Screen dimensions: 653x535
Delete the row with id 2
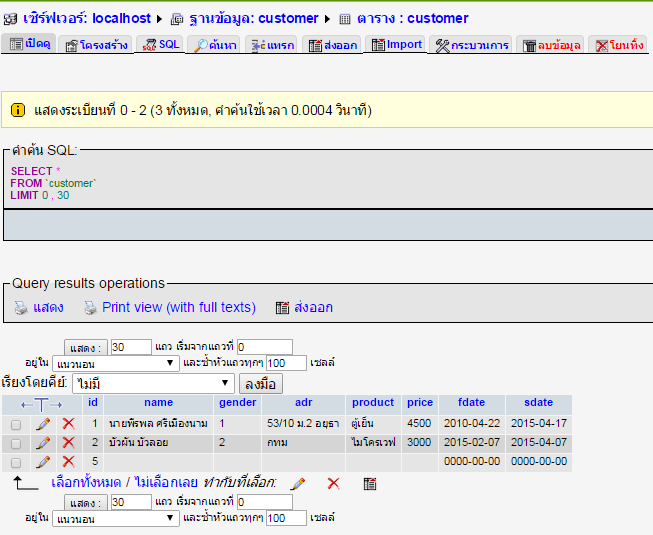pos(69,443)
